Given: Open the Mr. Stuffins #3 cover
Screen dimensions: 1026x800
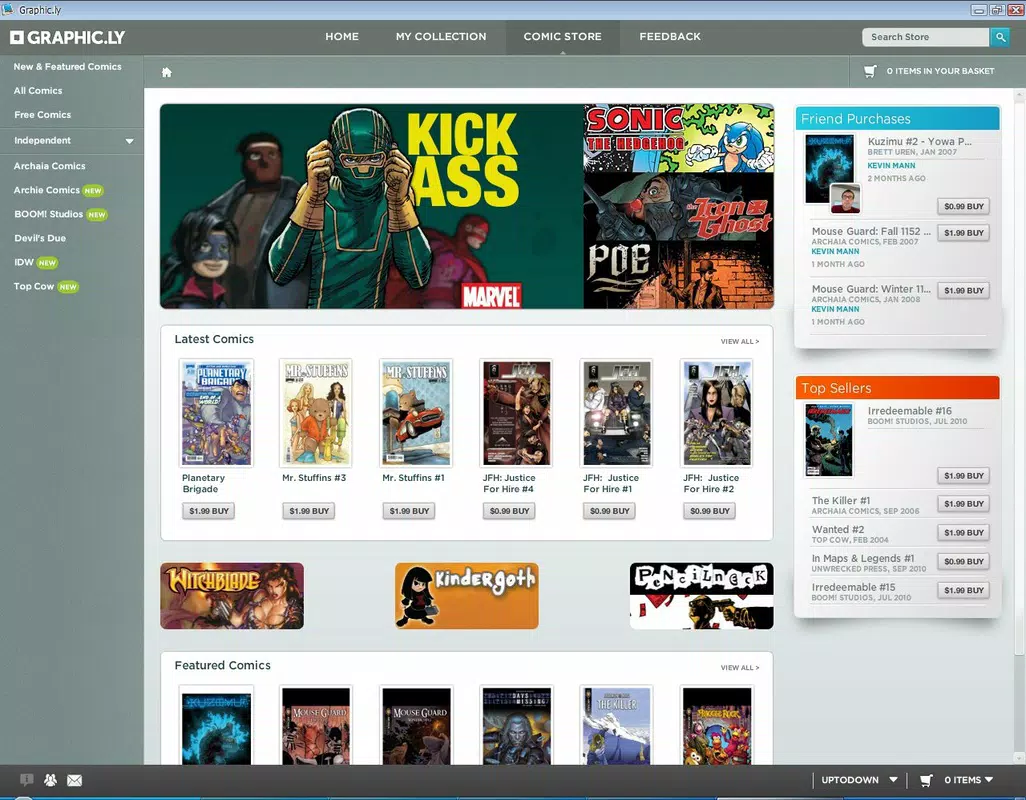Looking at the screenshot, I should 316,413.
